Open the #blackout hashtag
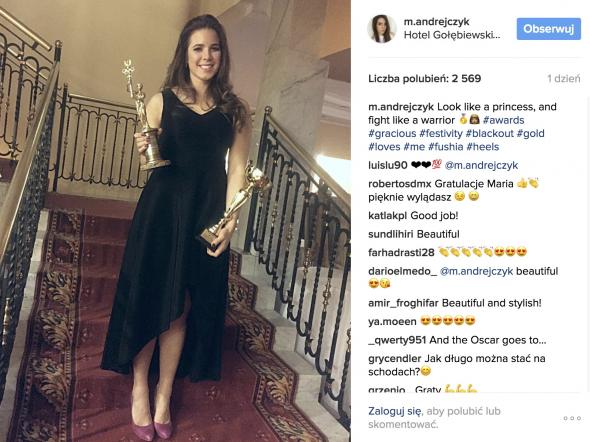 point(489,133)
